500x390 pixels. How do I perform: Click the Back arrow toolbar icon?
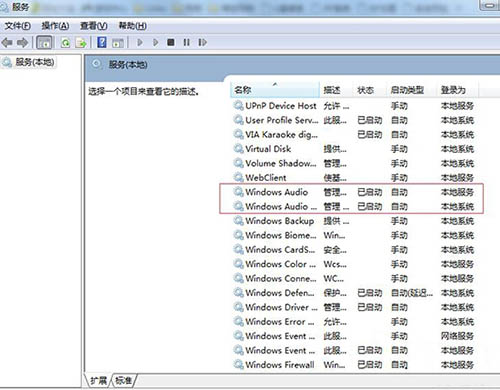[x=7, y=42]
